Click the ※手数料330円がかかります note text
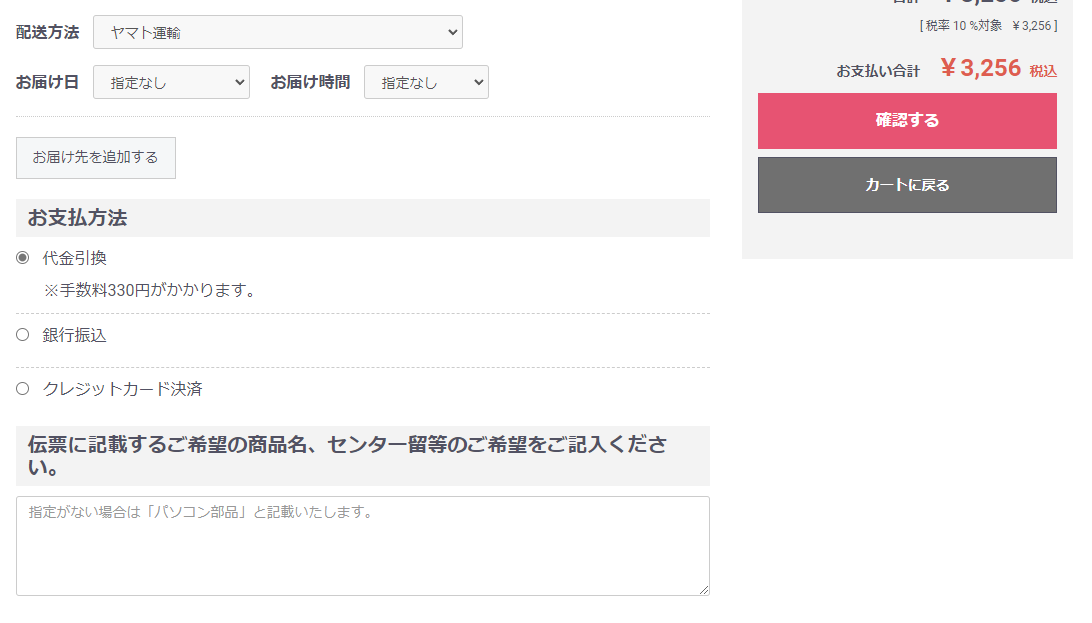 pos(150,290)
